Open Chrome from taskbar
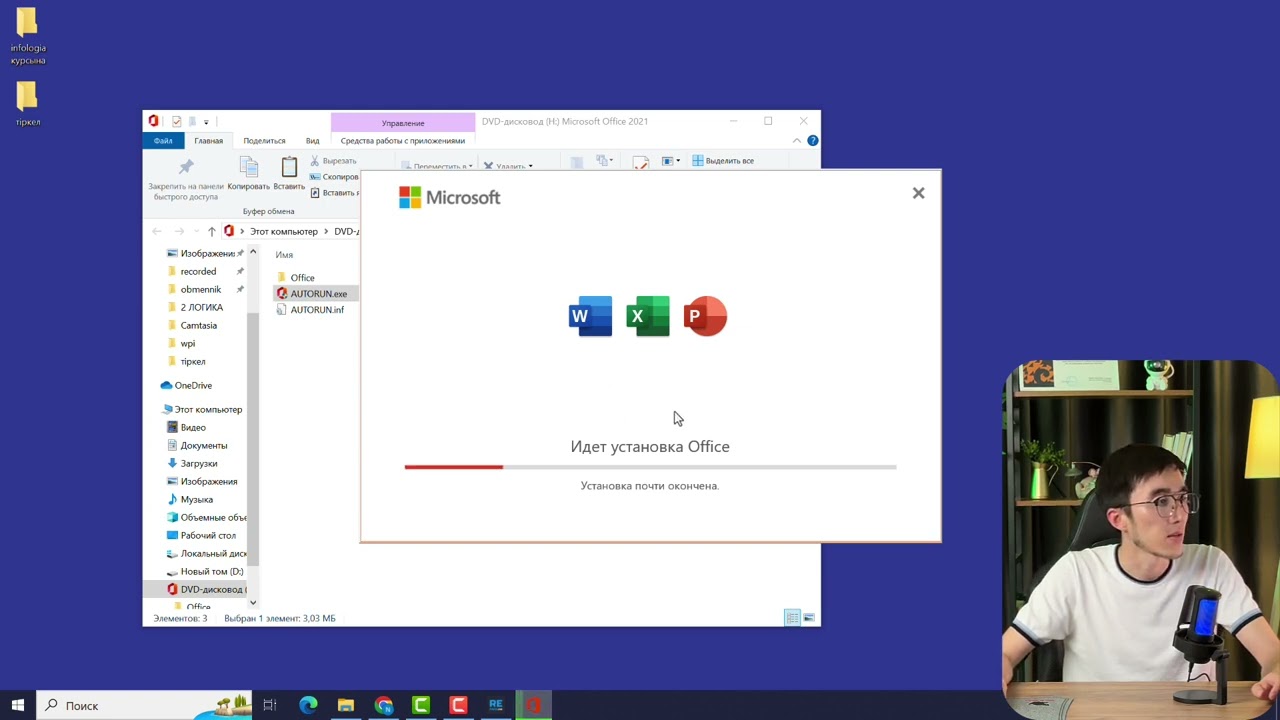 tap(384, 706)
